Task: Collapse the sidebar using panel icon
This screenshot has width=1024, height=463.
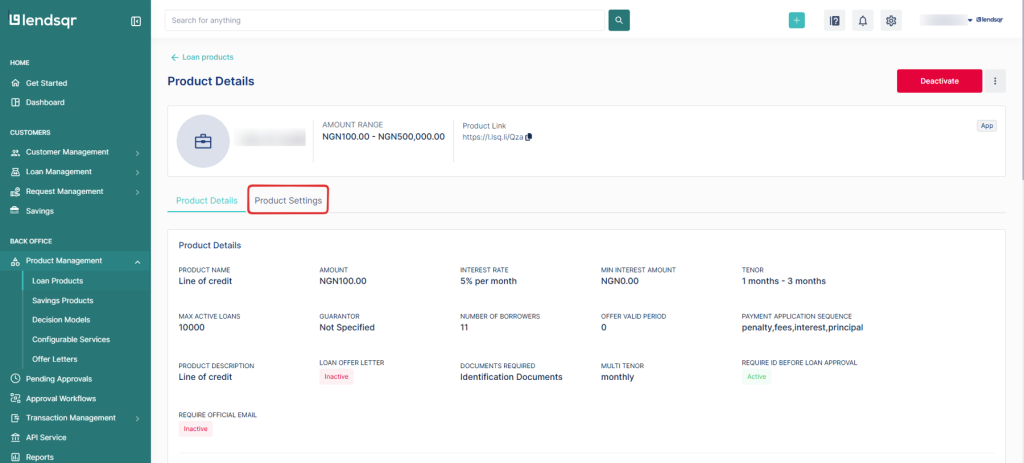Action: pyautogui.click(x=136, y=21)
